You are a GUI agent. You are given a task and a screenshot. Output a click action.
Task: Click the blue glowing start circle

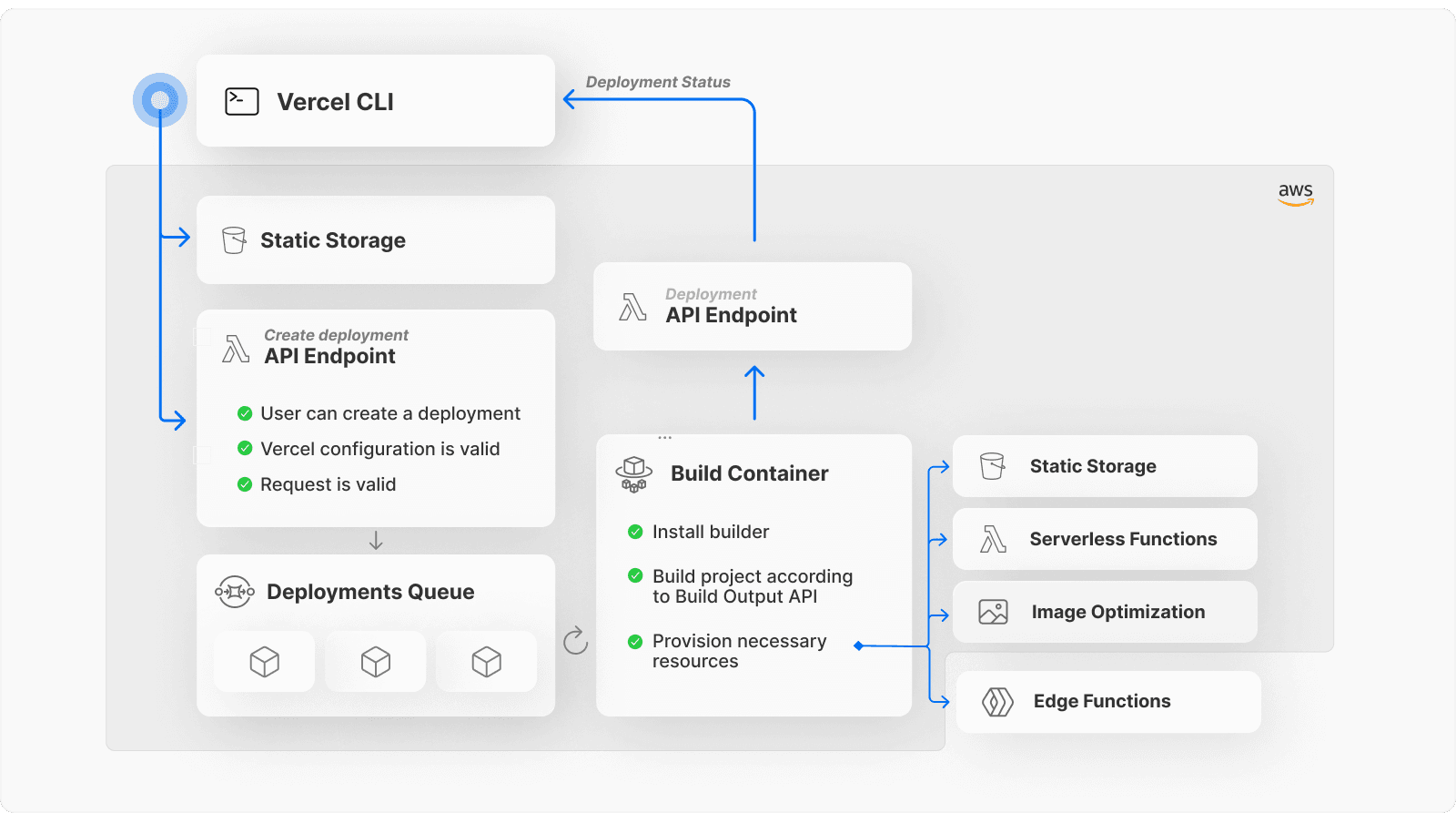[x=160, y=99]
